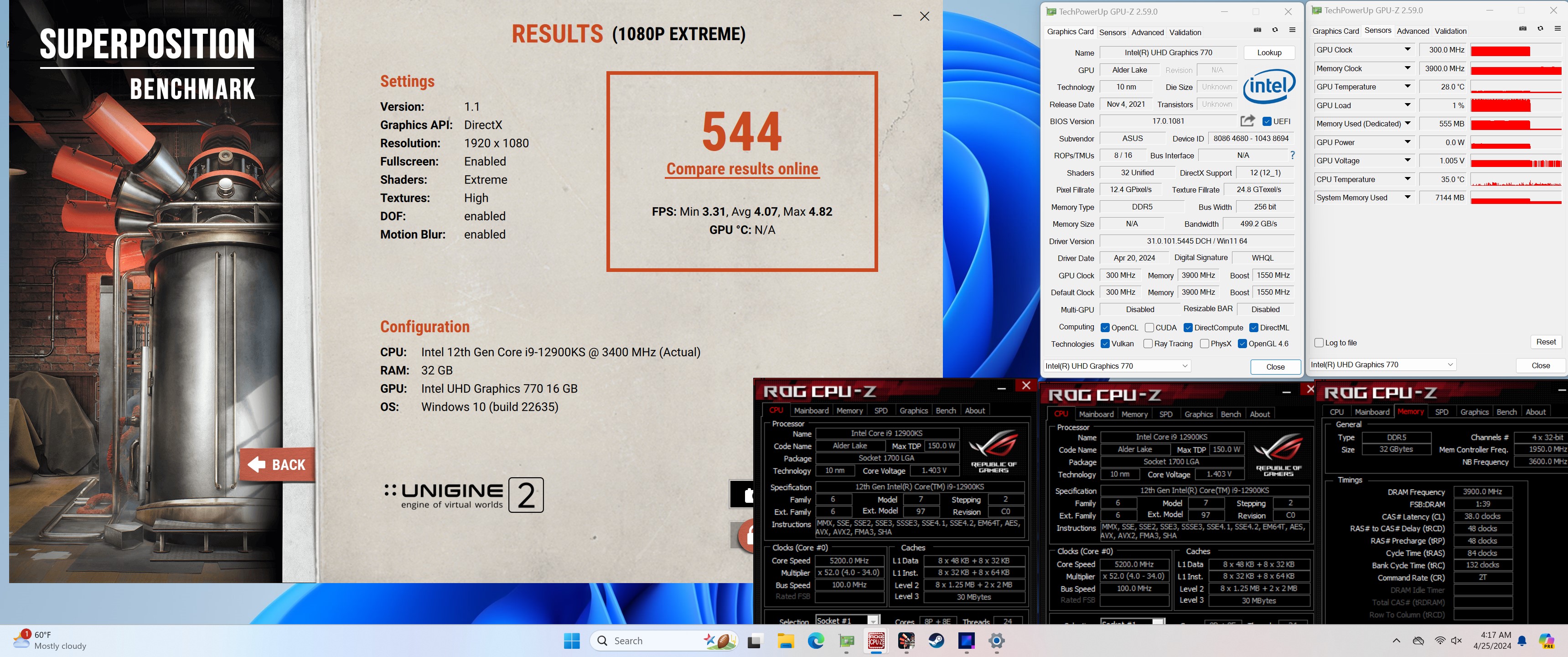Screen dimensions: 1568x657
Task: Open Sensors tab in left GPU-Z window
Action: [1112, 32]
